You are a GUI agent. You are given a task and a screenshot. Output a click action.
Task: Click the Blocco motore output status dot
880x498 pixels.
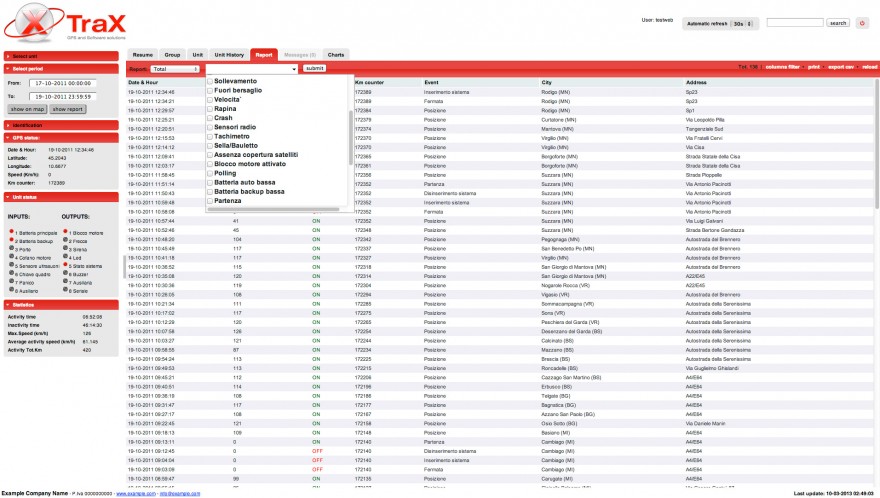65,231
